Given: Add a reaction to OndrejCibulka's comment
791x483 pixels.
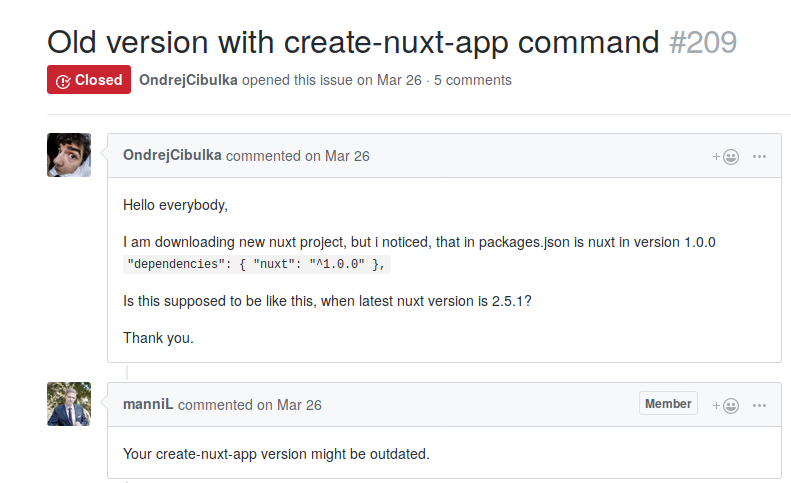Looking at the screenshot, I should 726,157.
